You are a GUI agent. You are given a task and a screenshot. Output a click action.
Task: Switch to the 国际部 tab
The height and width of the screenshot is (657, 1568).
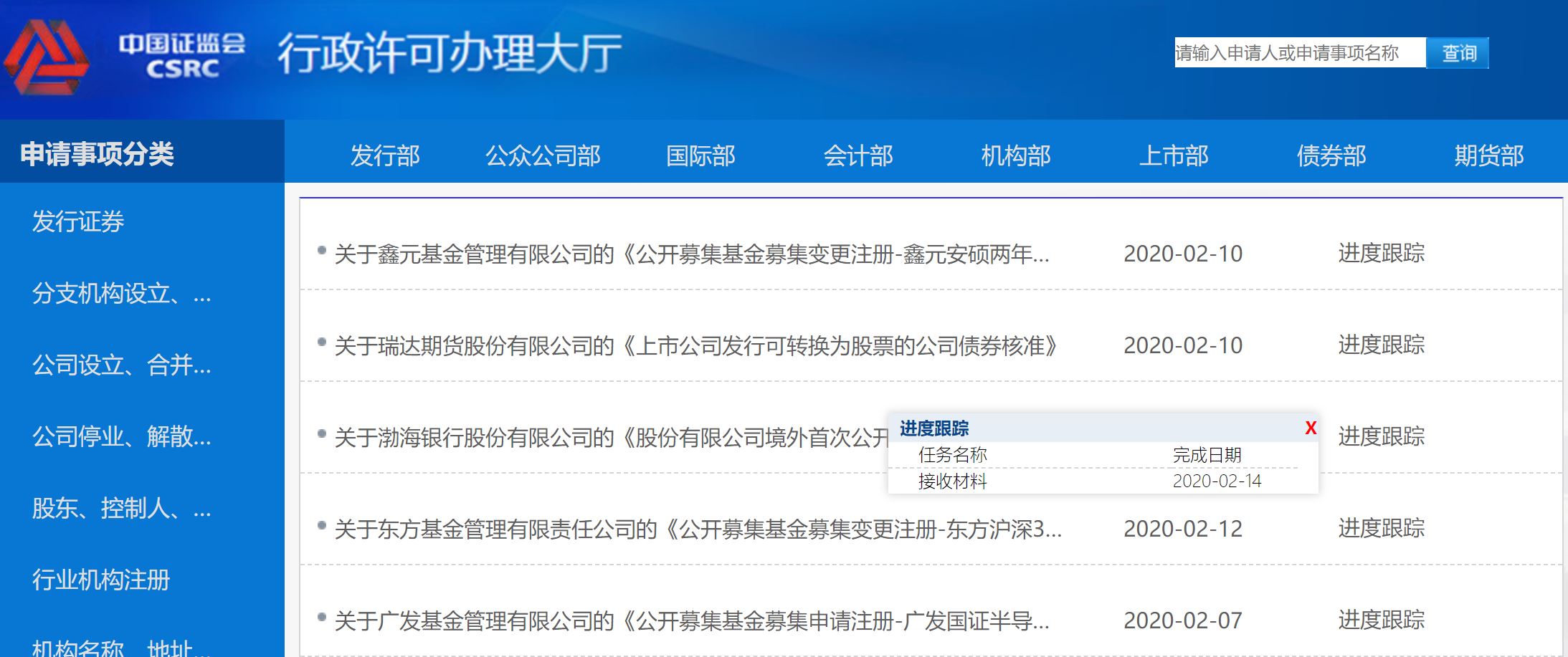pyautogui.click(x=700, y=155)
